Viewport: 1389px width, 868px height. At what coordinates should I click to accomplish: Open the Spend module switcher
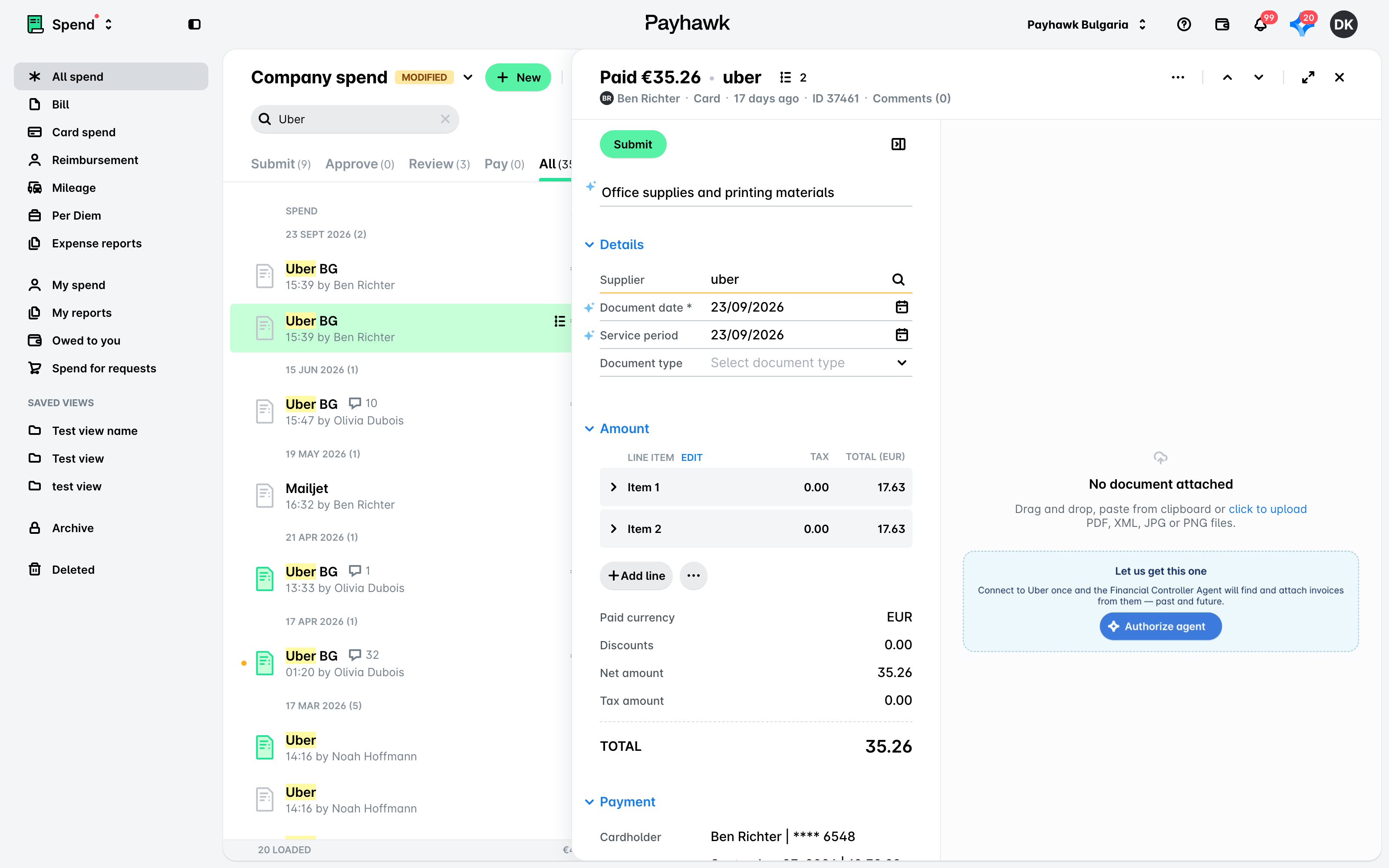coord(70,24)
